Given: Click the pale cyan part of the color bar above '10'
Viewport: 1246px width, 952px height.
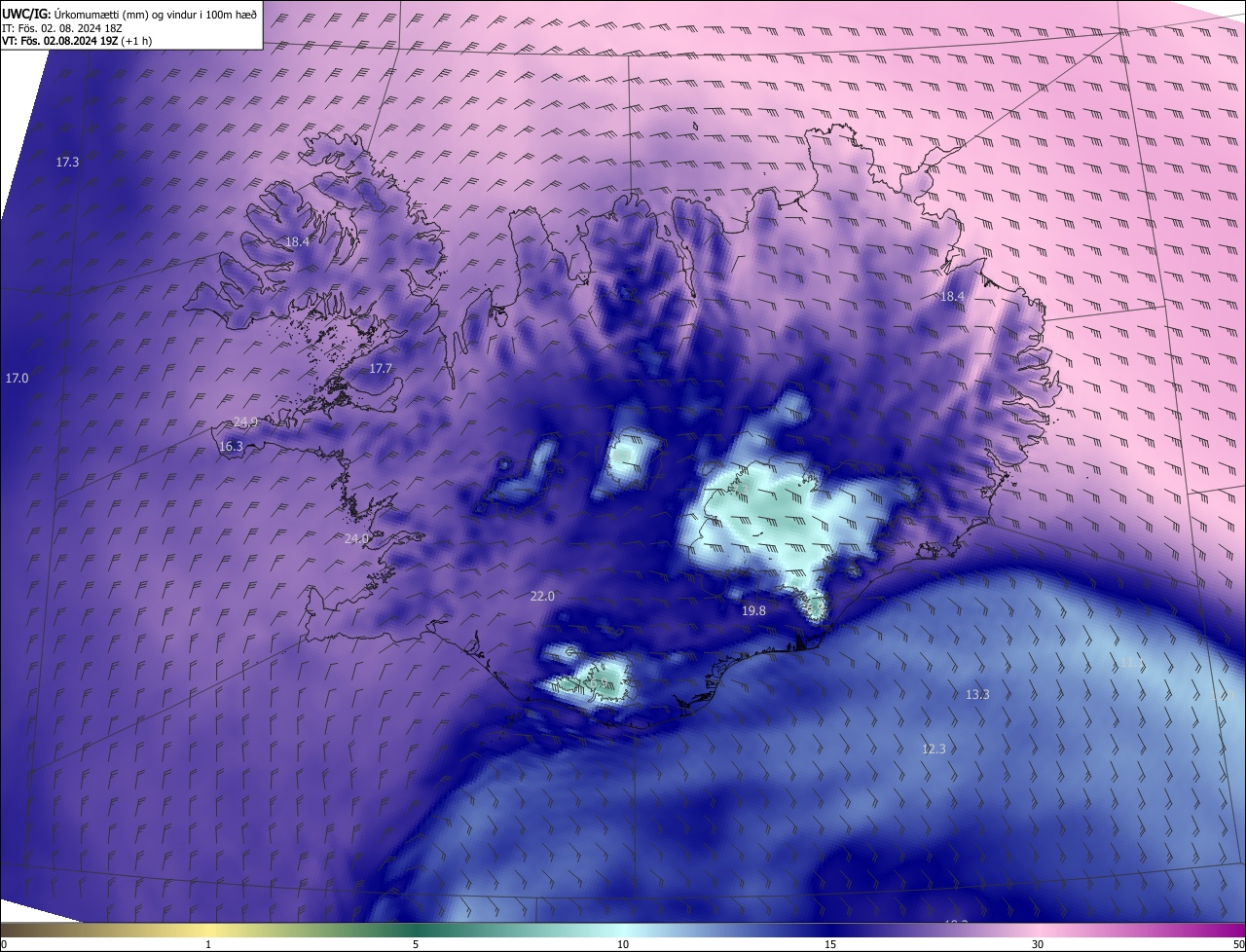Looking at the screenshot, I should tap(623, 930).
